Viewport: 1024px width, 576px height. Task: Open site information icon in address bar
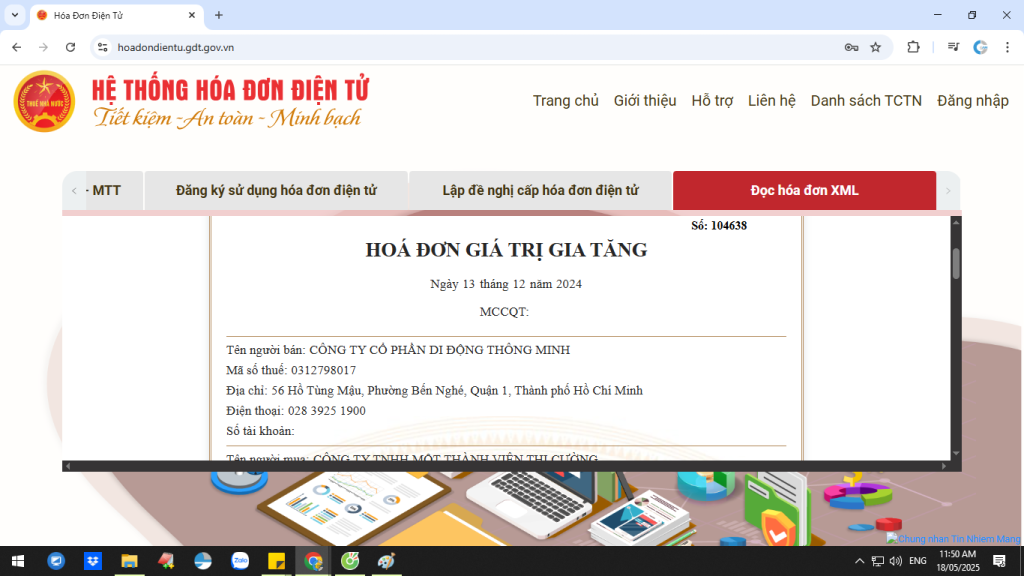[x=103, y=47]
